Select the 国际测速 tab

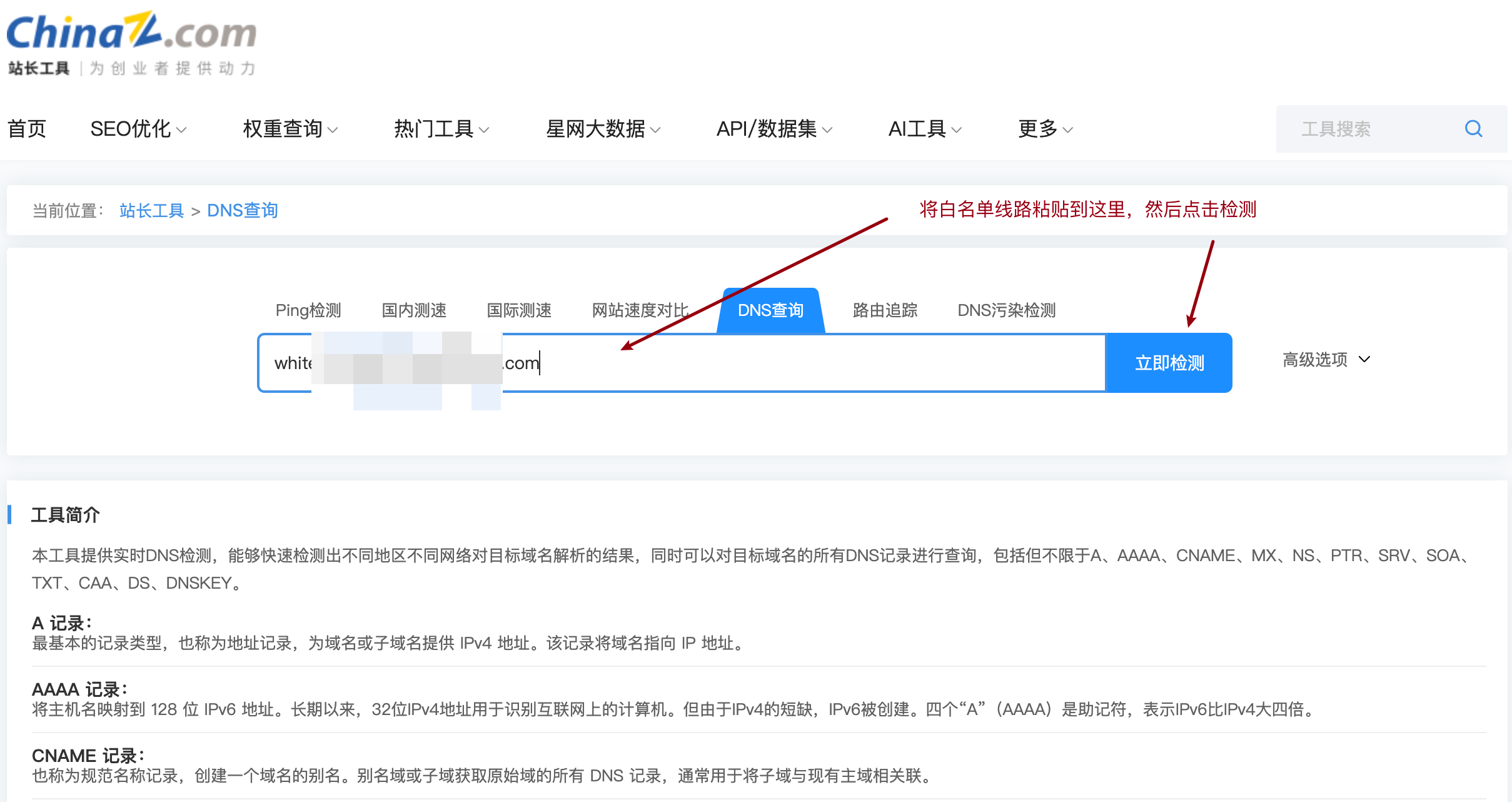tap(519, 310)
